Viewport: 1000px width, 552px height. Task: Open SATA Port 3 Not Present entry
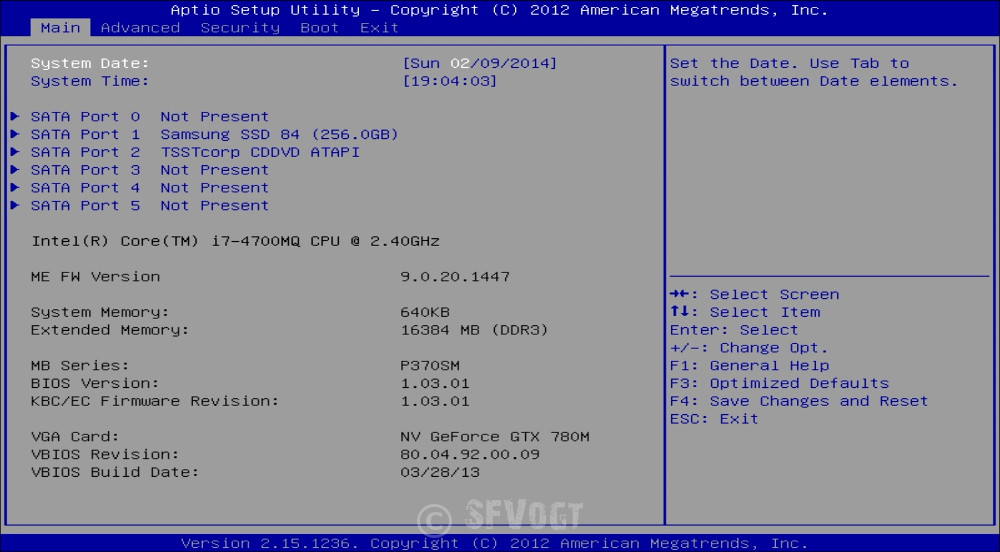[150, 170]
